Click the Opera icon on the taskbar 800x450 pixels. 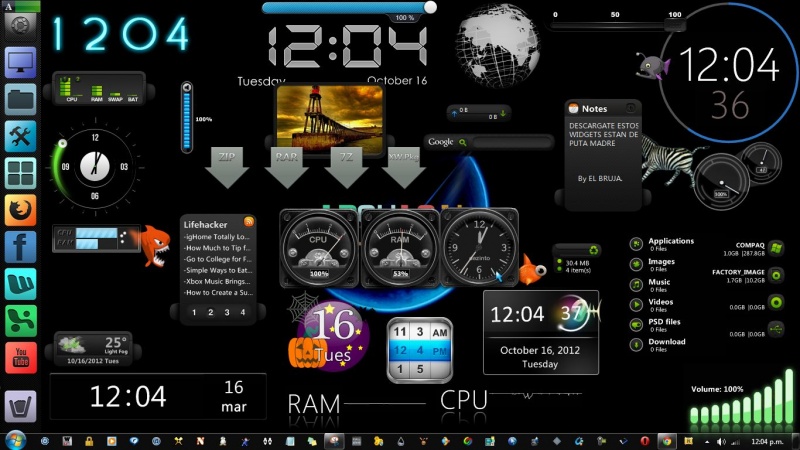pyautogui.click(x=645, y=441)
